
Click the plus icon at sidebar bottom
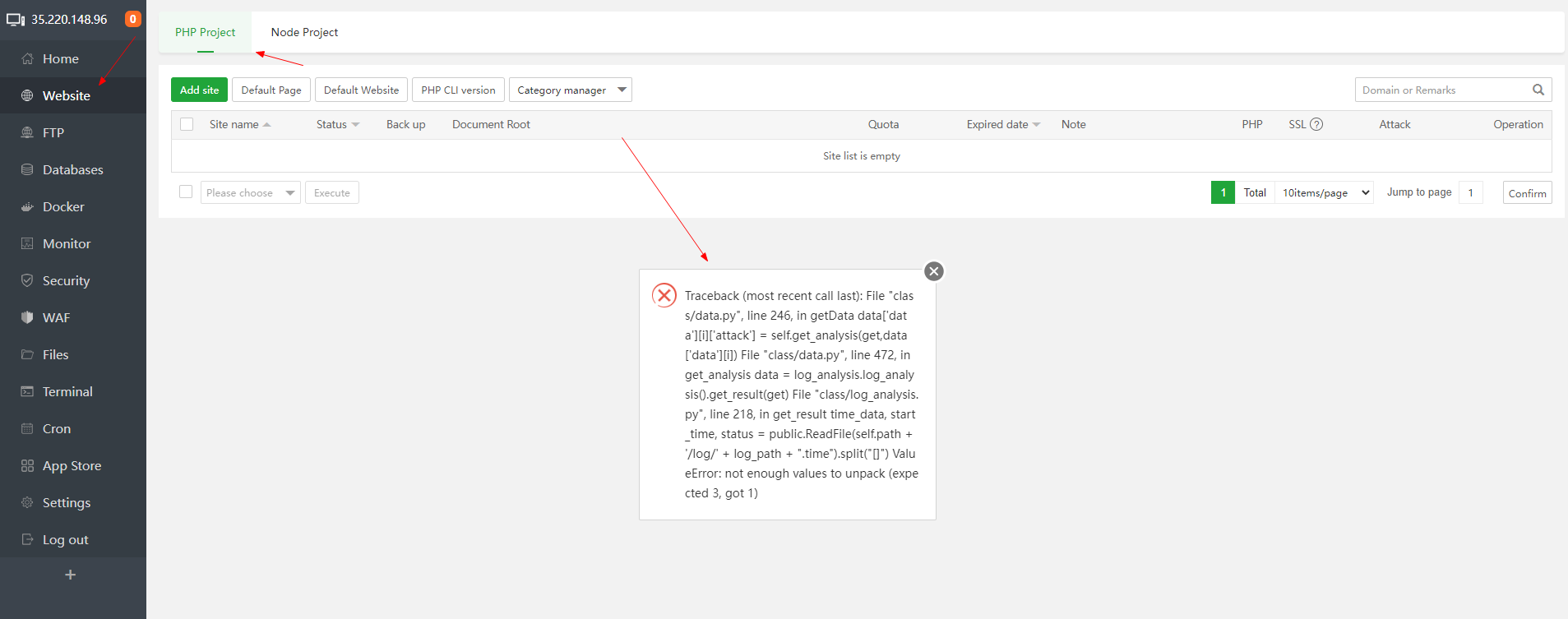71,575
